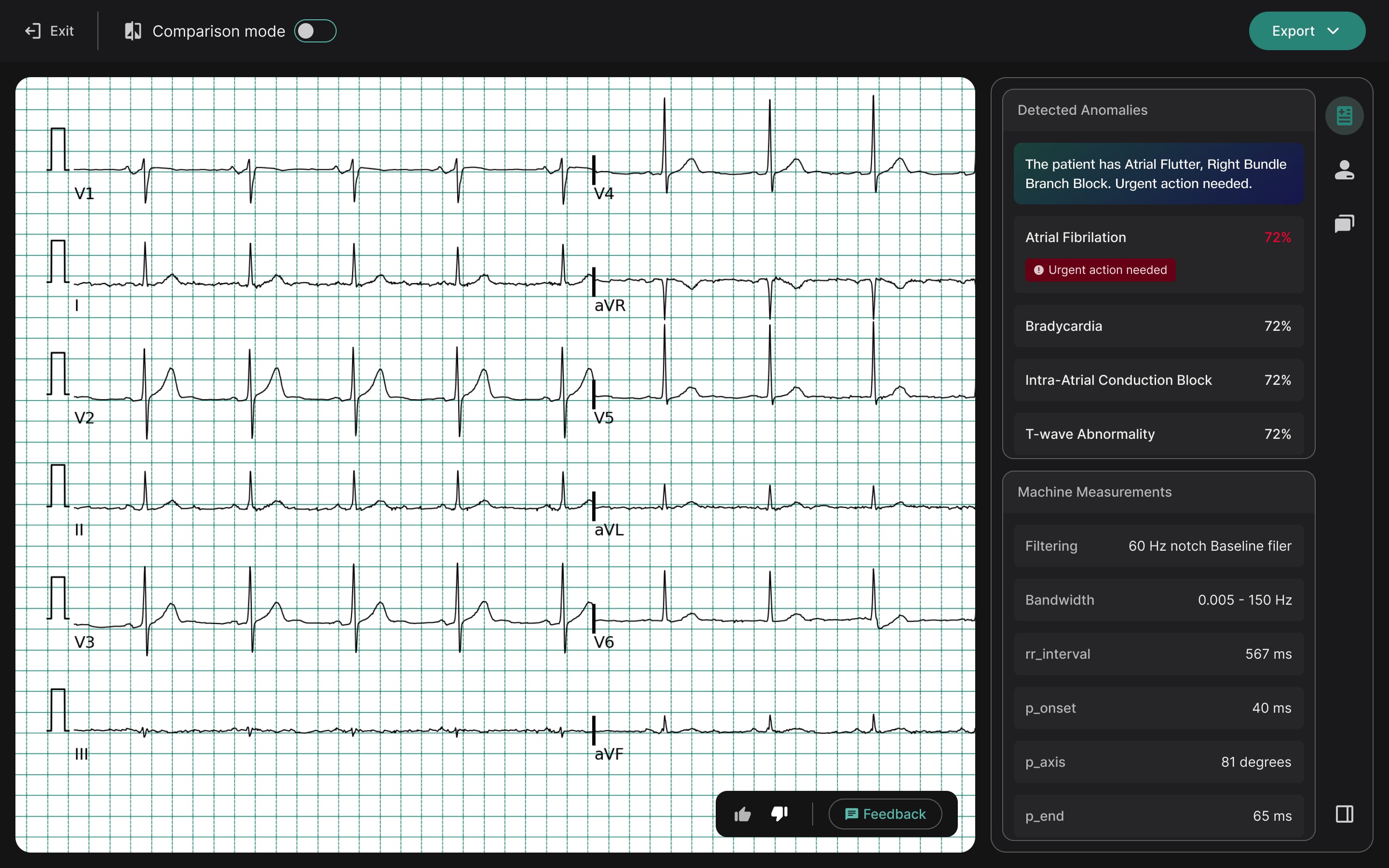Click the speech bubble icon inside Feedback button
This screenshot has height=868, width=1389.
coord(852,814)
